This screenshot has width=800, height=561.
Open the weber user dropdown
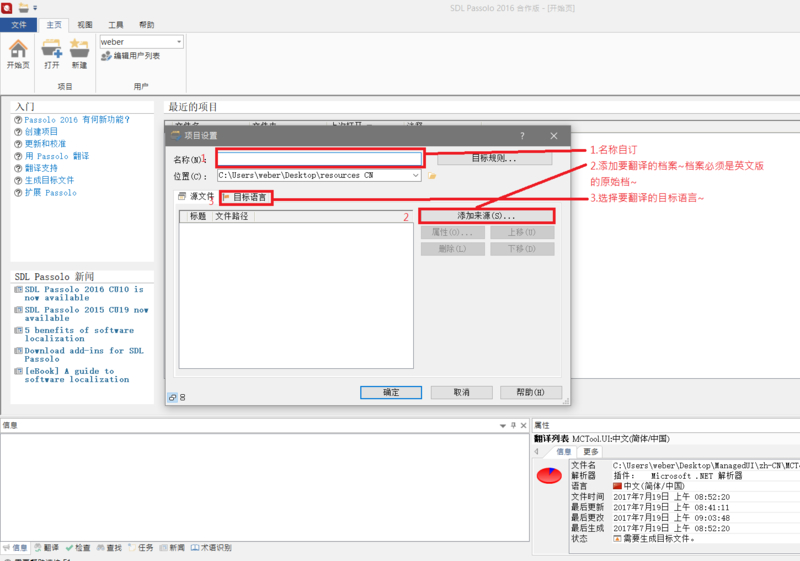pos(179,42)
